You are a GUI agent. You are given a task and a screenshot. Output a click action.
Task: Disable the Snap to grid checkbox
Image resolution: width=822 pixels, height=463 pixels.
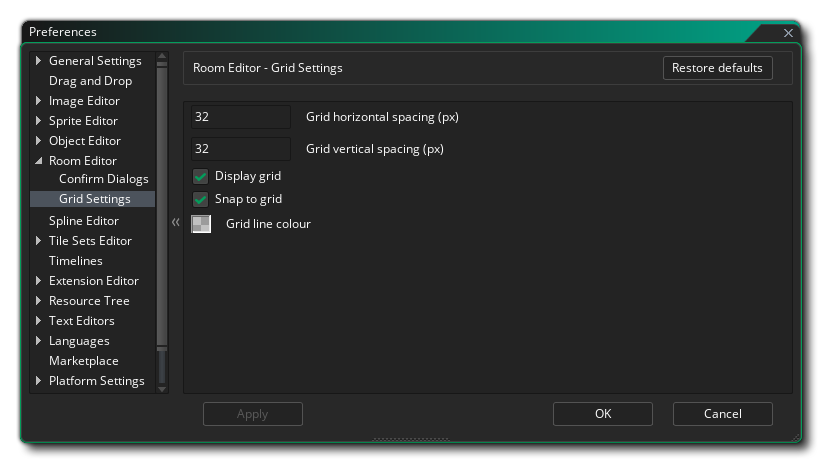(201, 199)
